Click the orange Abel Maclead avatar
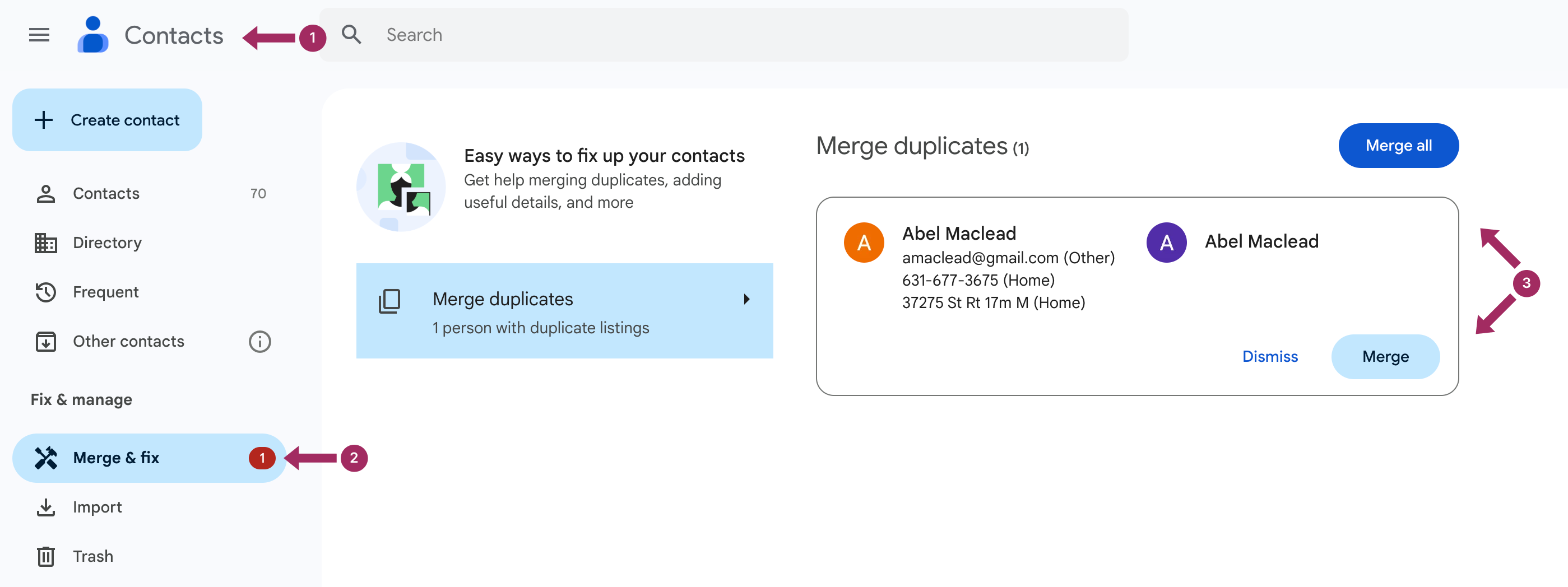Screen dimensions: 1568x587 863,243
